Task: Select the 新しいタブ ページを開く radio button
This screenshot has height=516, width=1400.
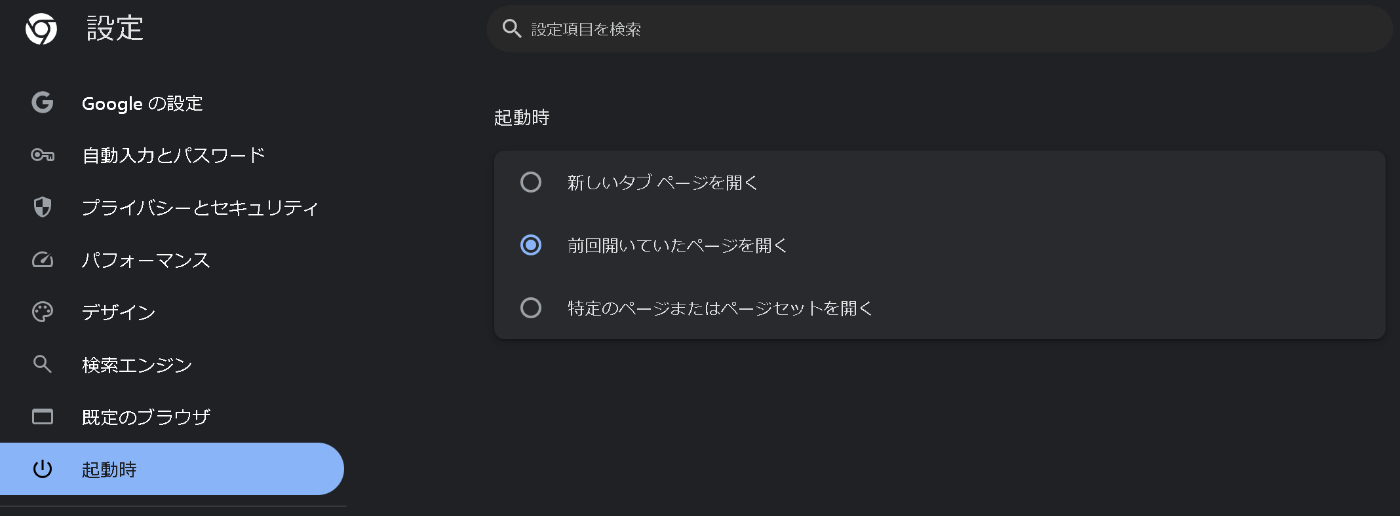Action: (531, 182)
